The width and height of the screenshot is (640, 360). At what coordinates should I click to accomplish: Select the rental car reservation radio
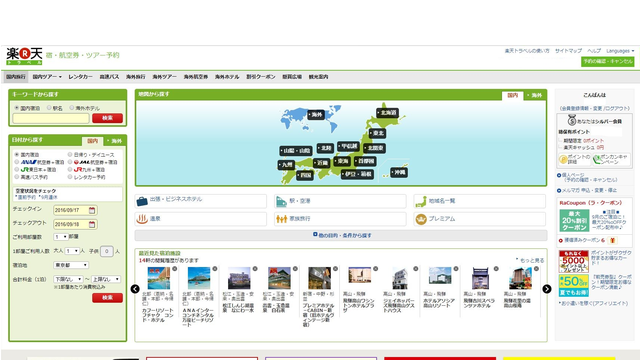[70, 177]
